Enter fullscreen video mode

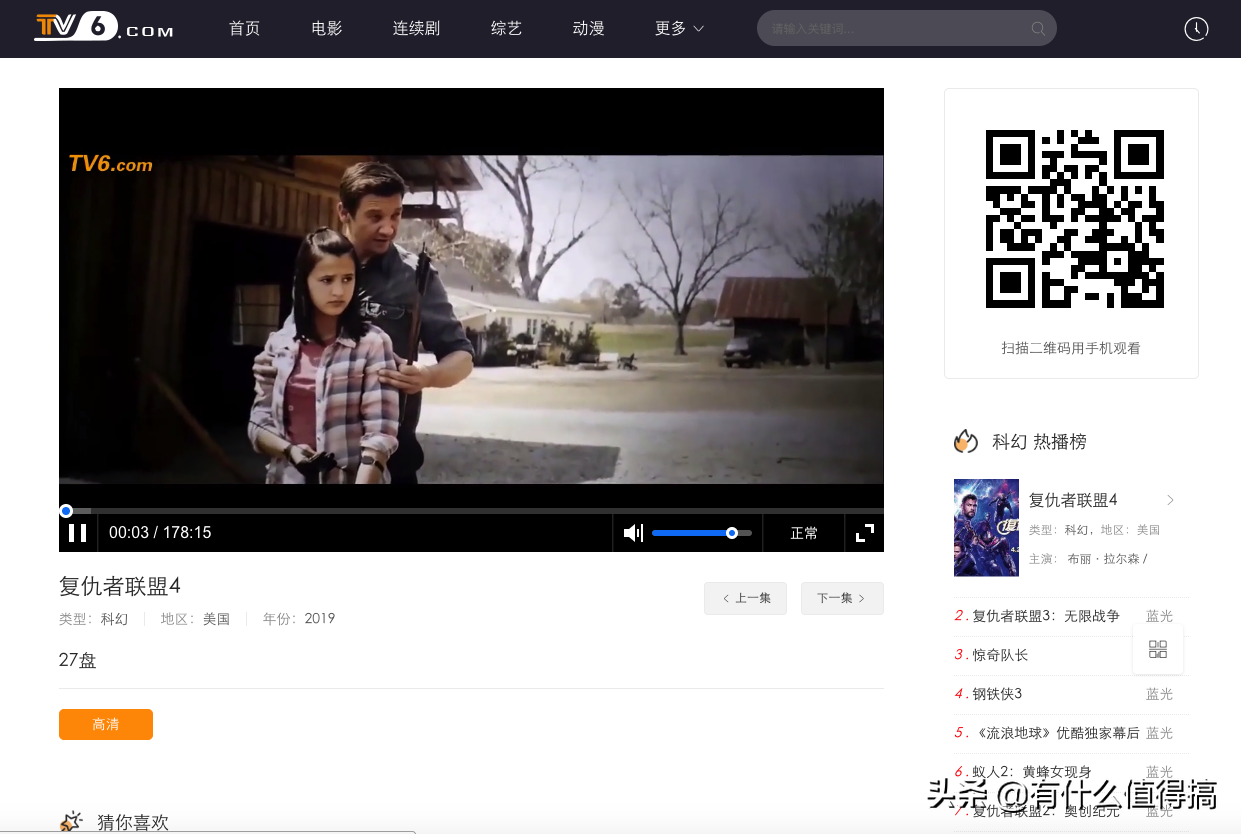865,533
